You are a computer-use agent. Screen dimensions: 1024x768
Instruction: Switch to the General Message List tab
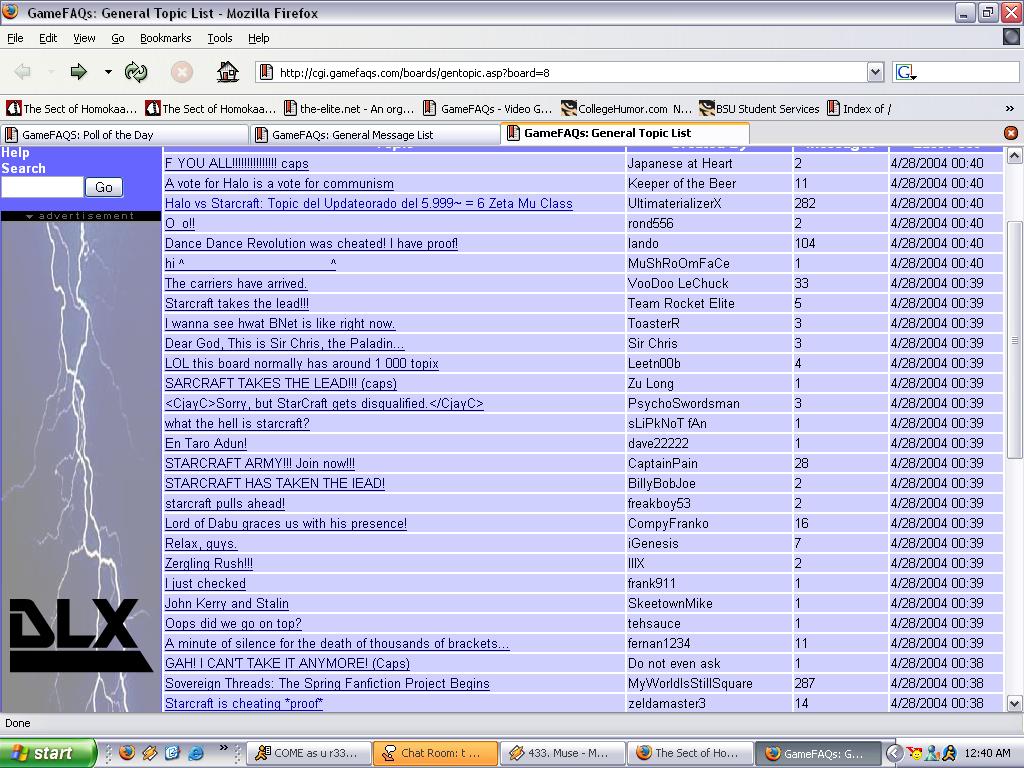375,135
